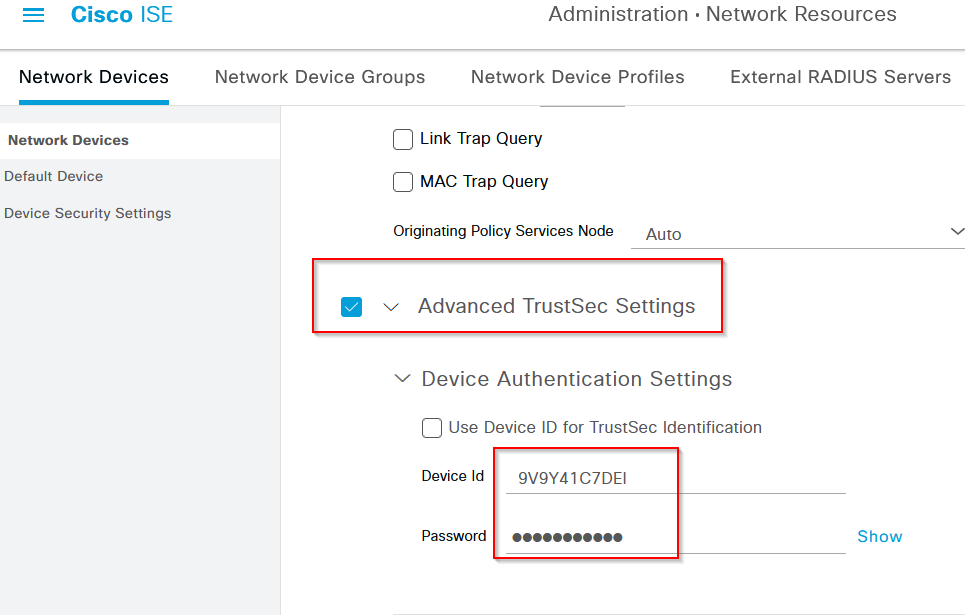Click the Password input field
The height and width of the screenshot is (615, 965).
click(675, 537)
